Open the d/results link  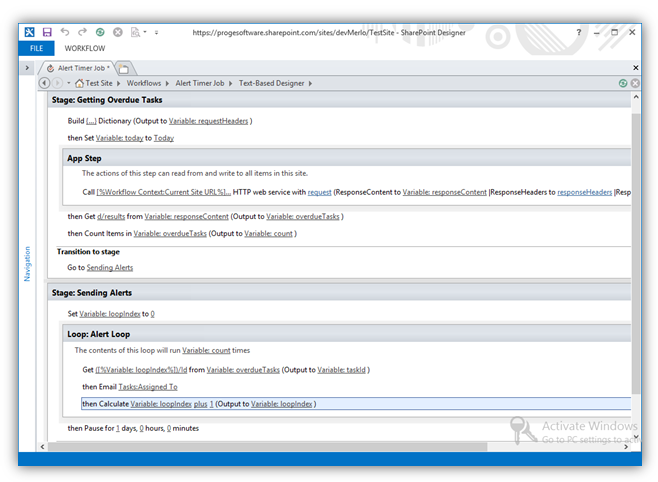[x=111, y=216]
